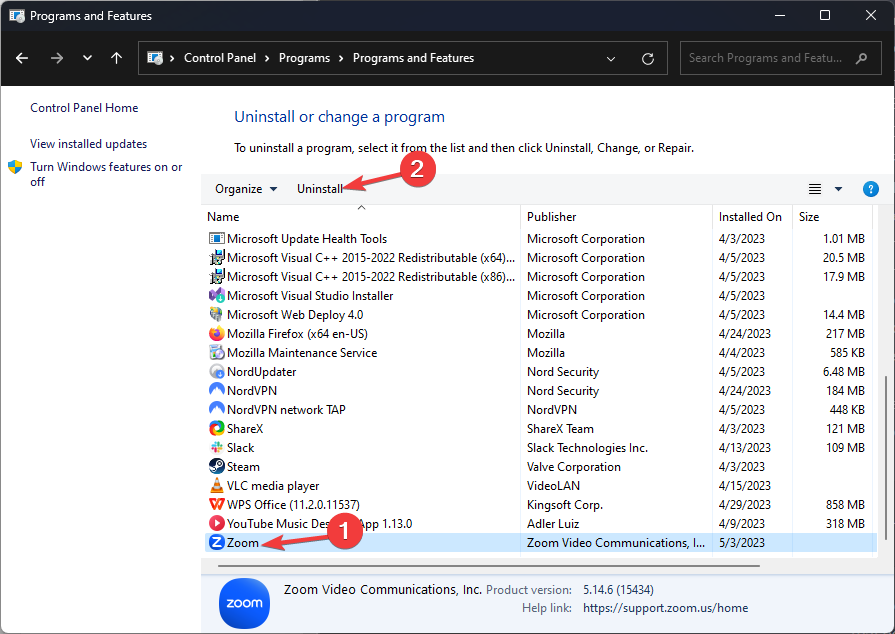Click the ShareX icon
The height and width of the screenshot is (634, 895).
point(216,429)
